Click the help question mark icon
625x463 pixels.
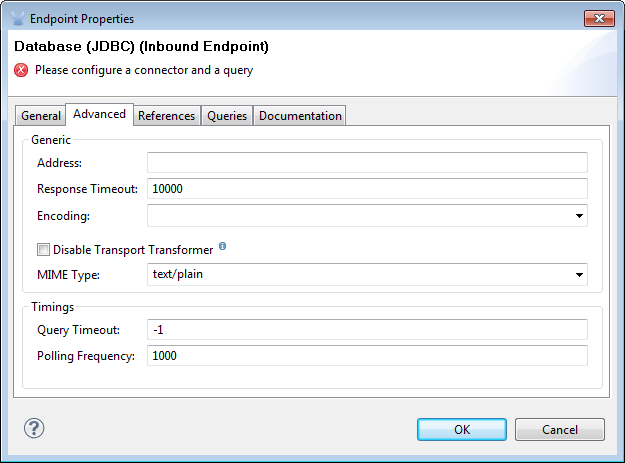pyautogui.click(x=34, y=428)
